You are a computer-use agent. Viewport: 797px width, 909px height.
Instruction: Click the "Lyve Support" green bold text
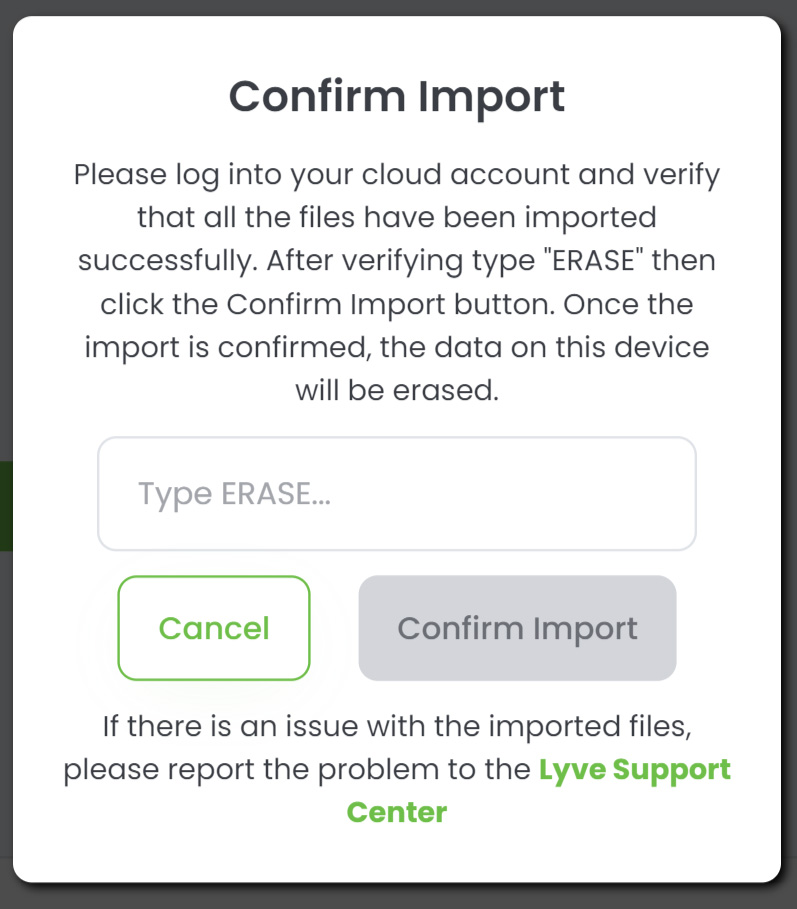[x=634, y=771]
